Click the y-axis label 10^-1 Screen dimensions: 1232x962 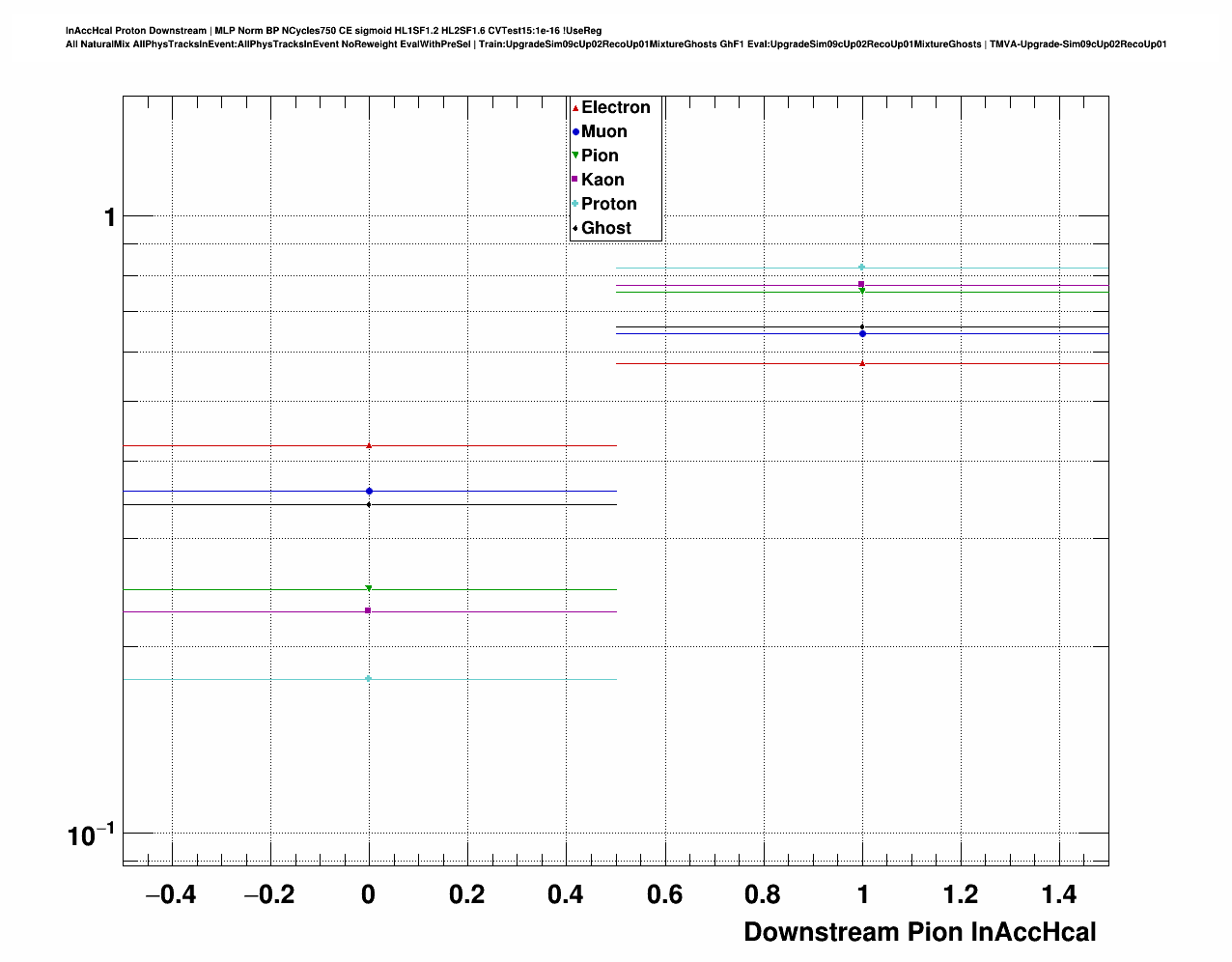coord(92,835)
